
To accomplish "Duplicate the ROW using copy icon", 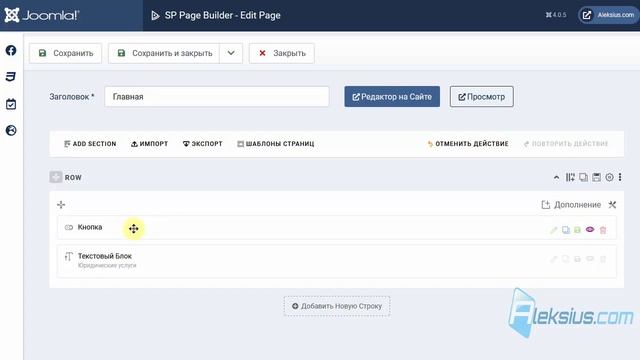I will pos(584,177).
